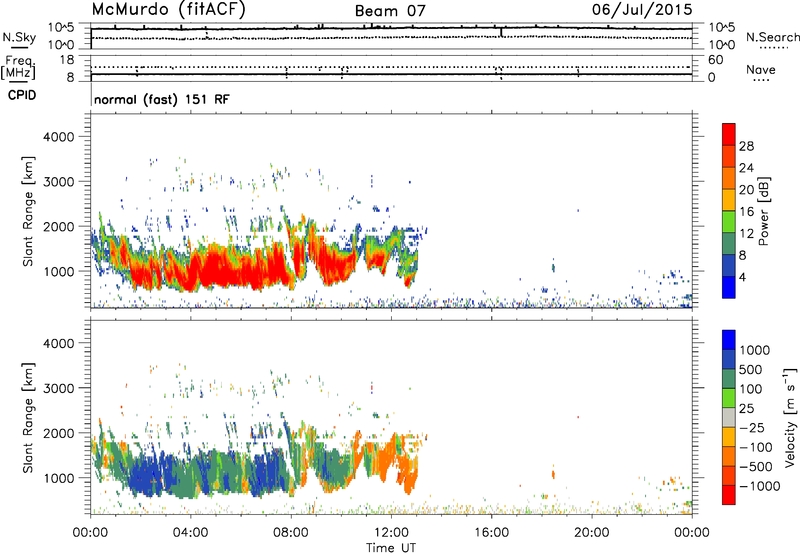Screen dimensions: 800x554
Task: Click the blue top of velocity colorbar
Action: coord(729,340)
